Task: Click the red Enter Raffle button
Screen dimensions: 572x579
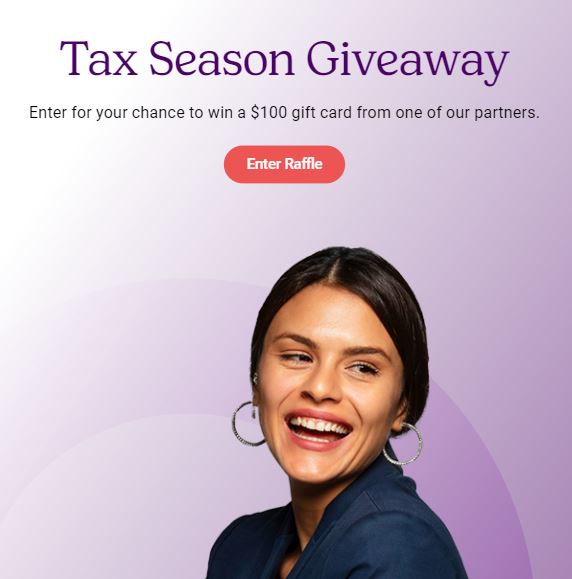Action: [x=284, y=164]
